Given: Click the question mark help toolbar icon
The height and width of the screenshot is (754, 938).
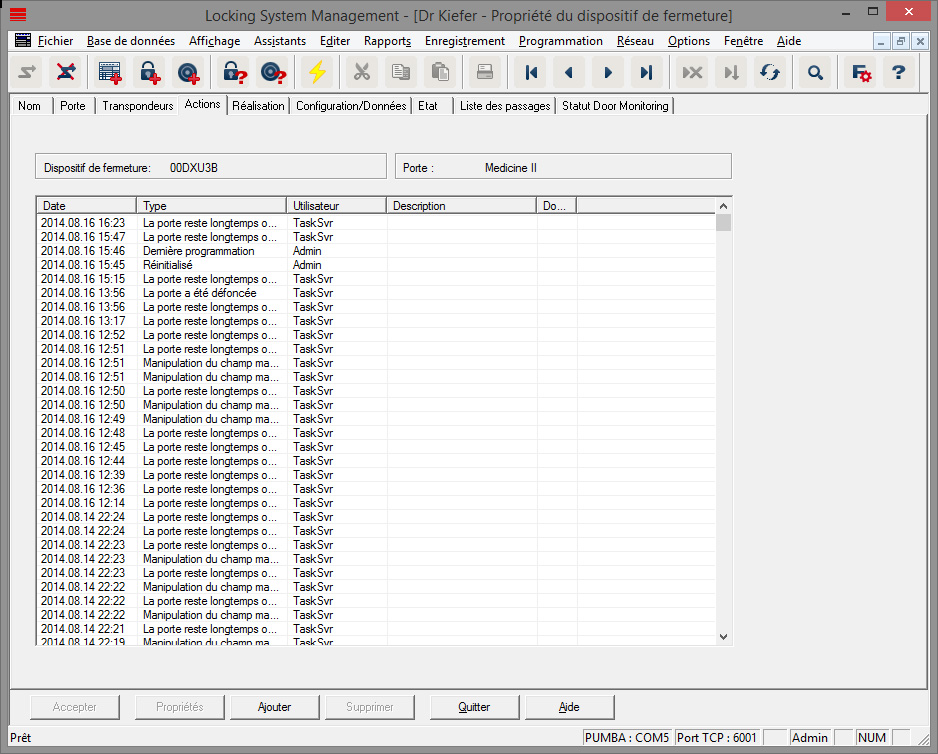Looking at the screenshot, I should [898, 73].
